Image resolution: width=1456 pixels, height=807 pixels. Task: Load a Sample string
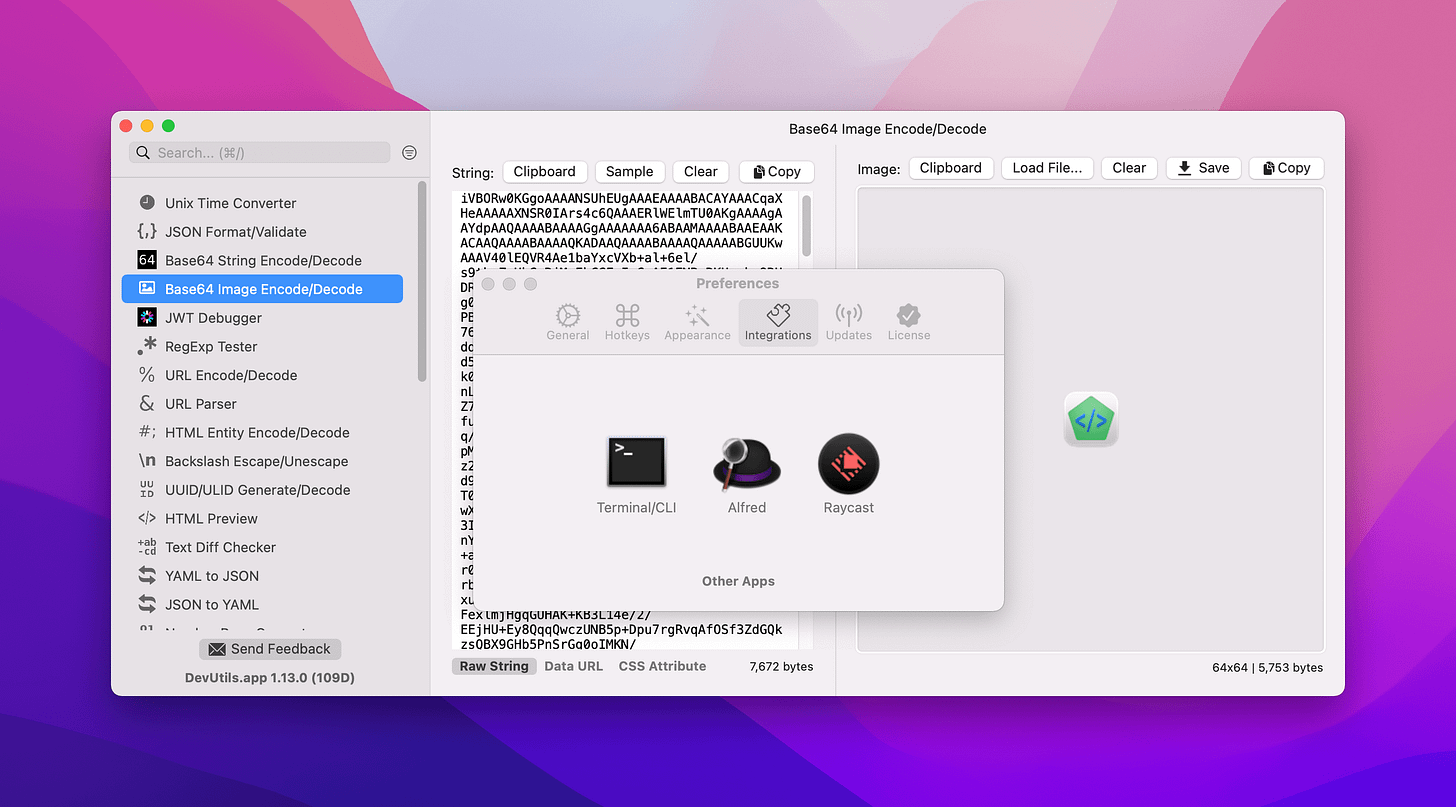click(x=629, y=171)
